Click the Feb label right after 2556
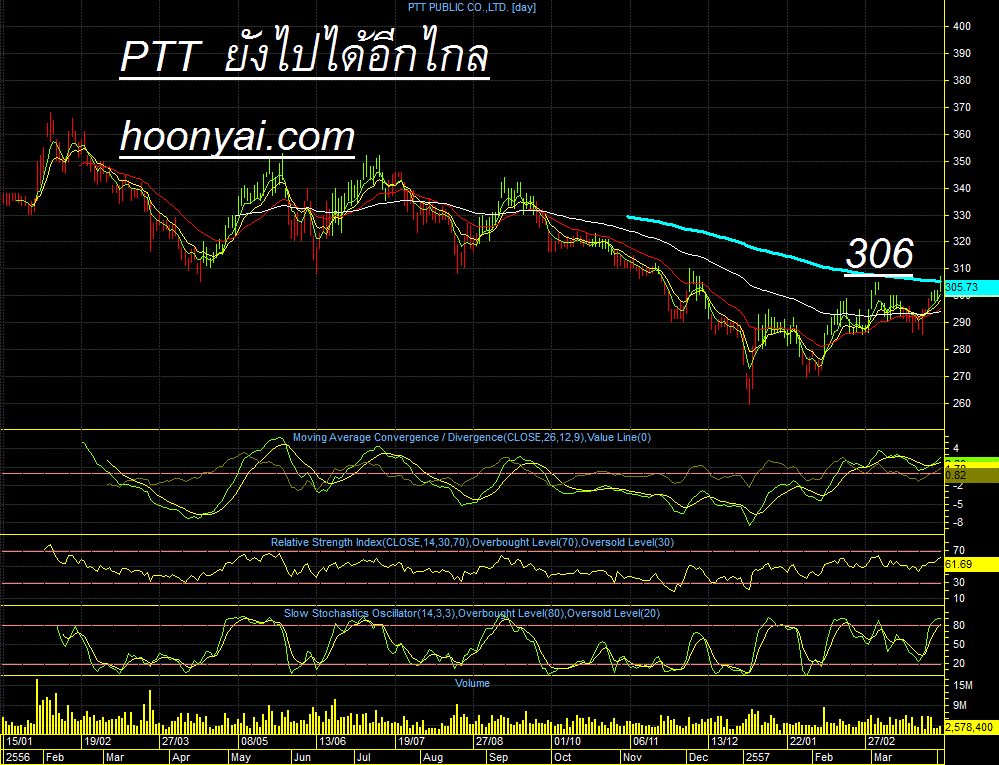The width and height of the screenshot is (999, 765). click(x=55, y=757)
